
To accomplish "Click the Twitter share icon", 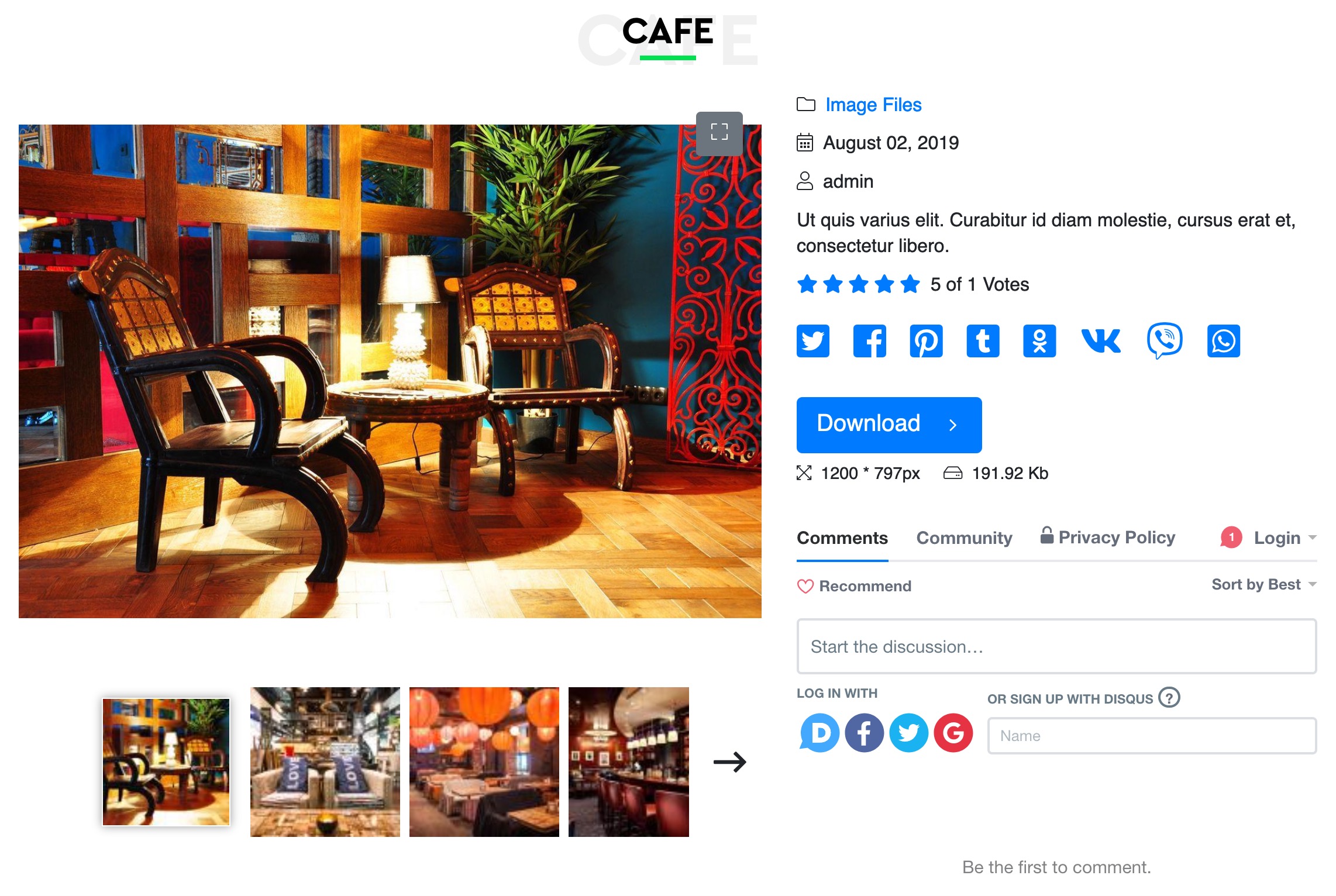I will (812, 339).
